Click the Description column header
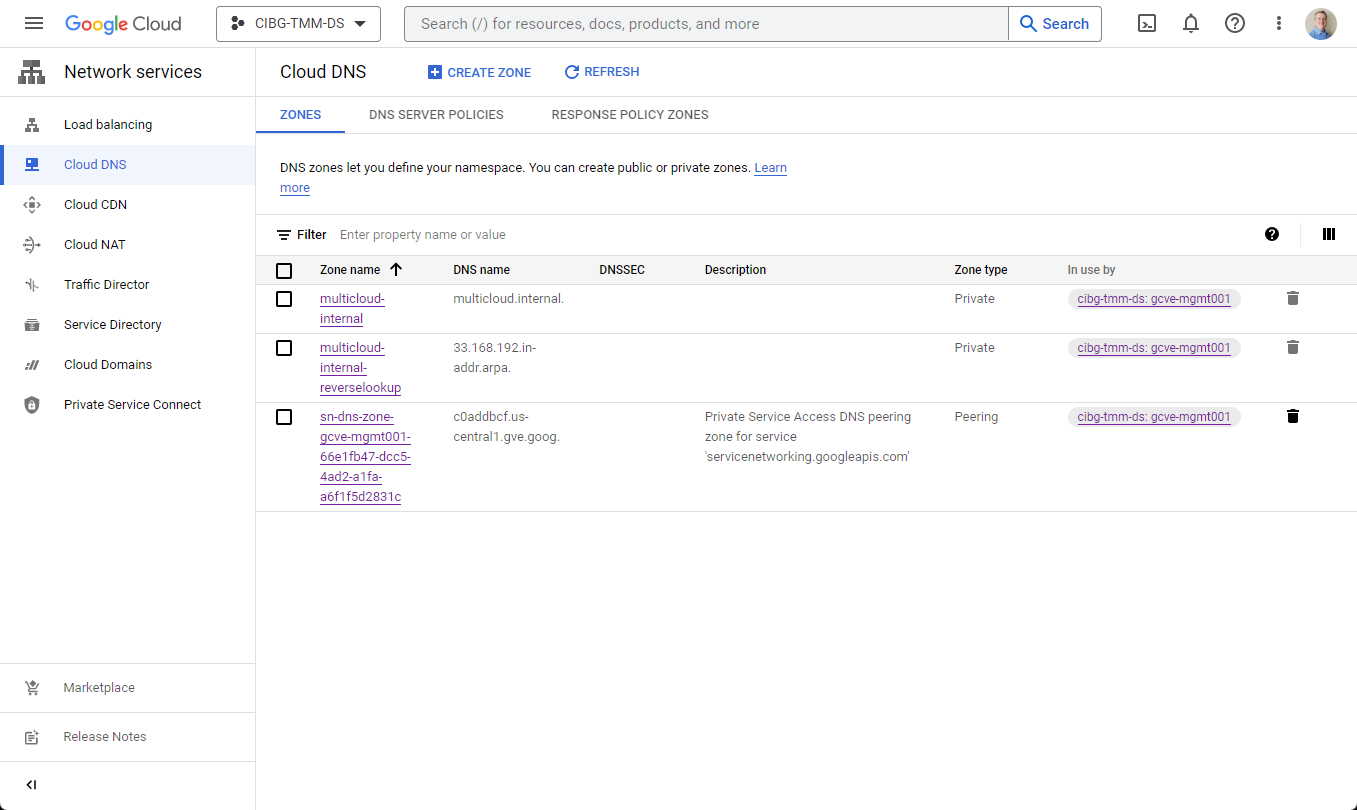Viewport: 1357px width, 810px height. tap(735, 270)
